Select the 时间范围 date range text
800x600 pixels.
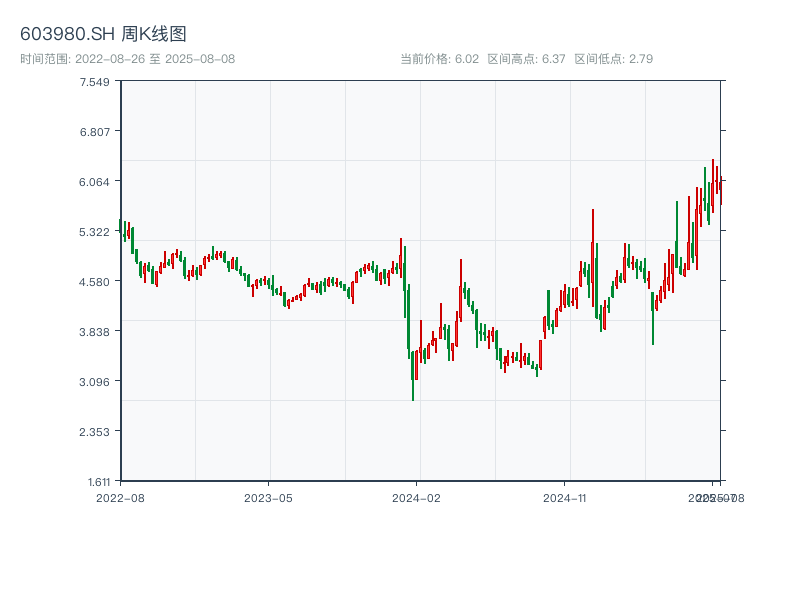(x=128, y=59)
